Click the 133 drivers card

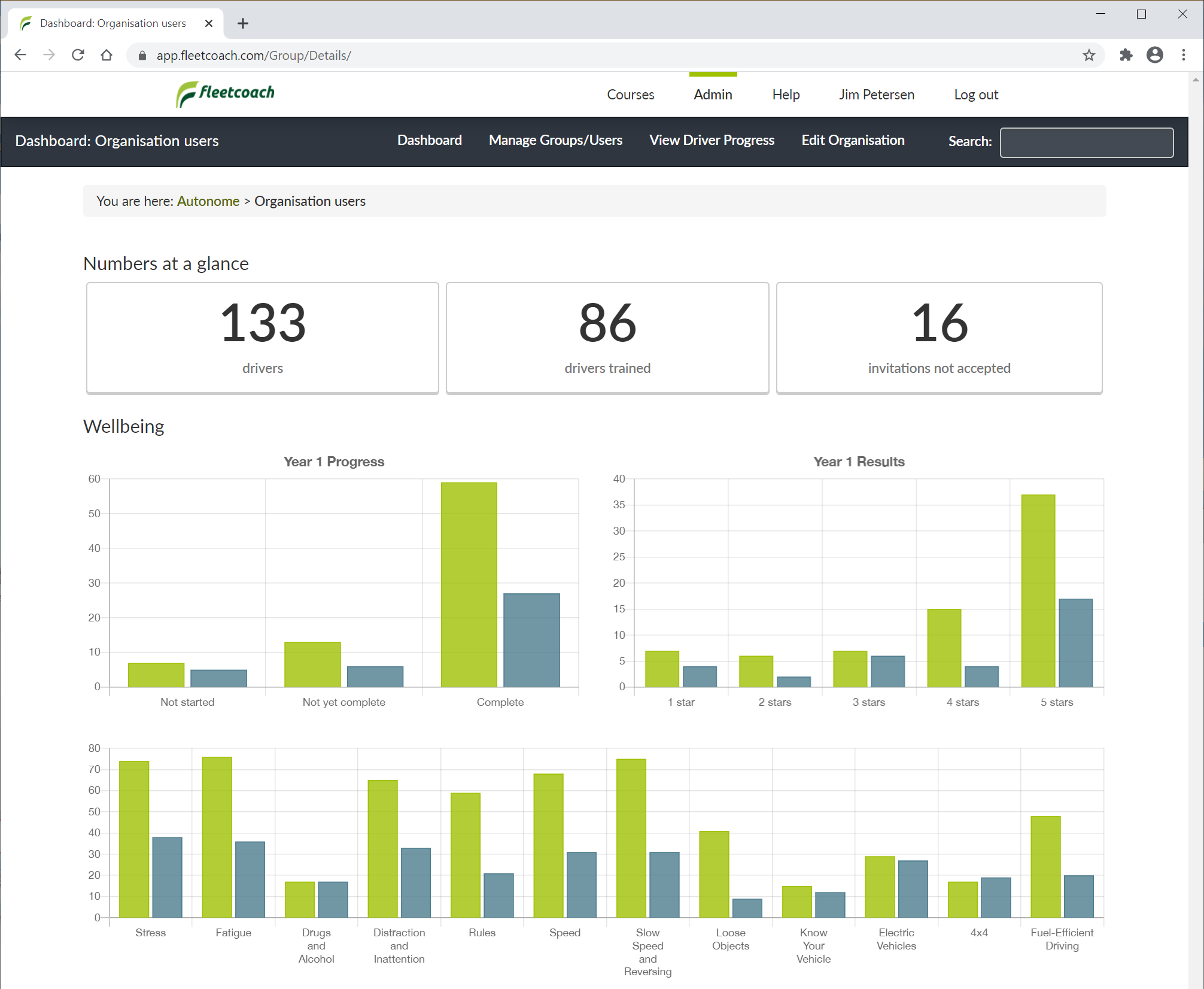(x=263, y=338)
